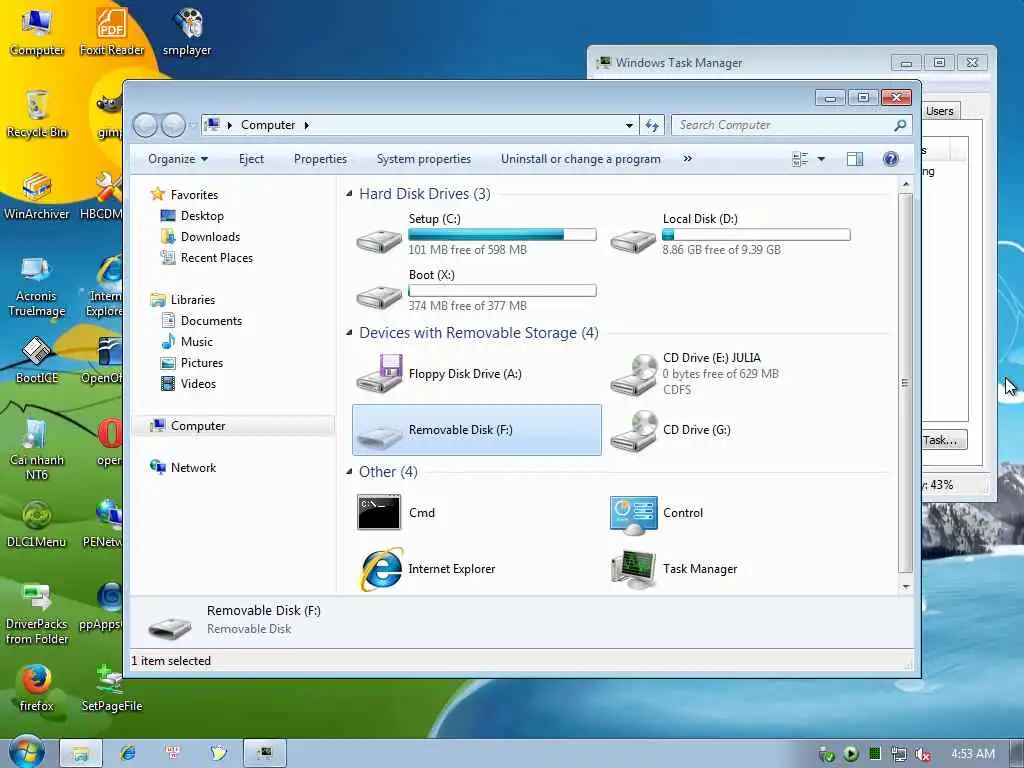Open Desktop in the navigation pane
The height and width of the screenshot is (768, 1024).
coord(202,216)
